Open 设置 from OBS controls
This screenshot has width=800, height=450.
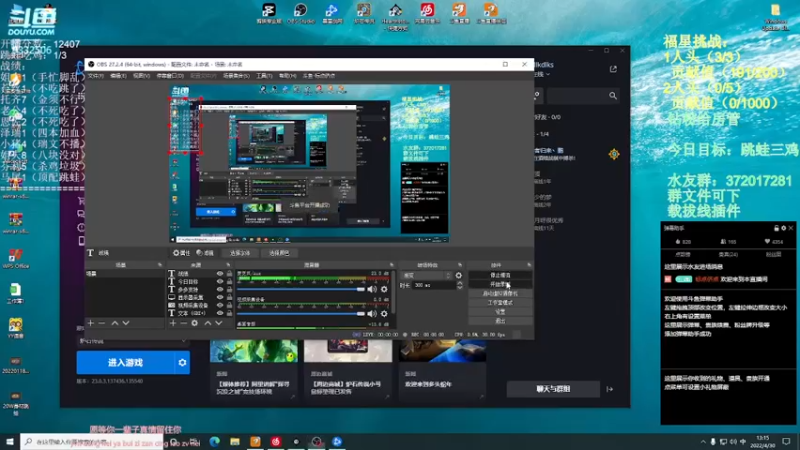pos(500,312)
